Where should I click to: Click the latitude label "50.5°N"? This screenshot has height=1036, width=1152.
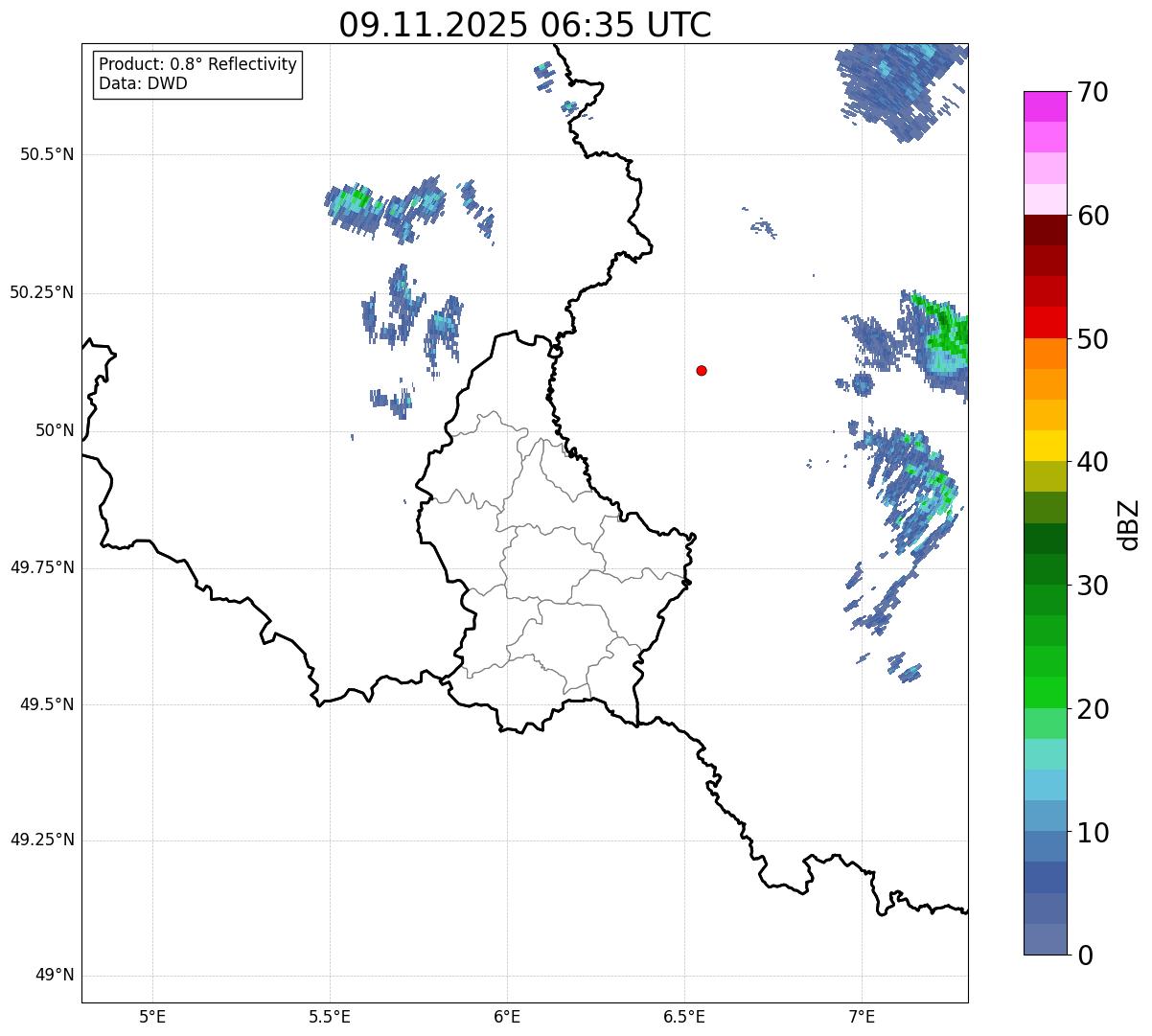pos(46,154)
